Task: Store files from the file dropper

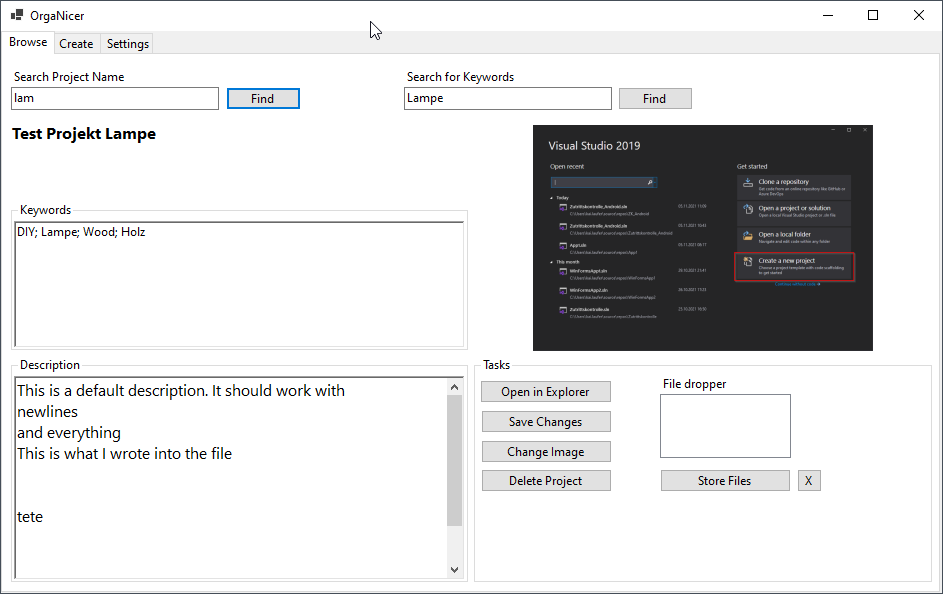Action: (725, 480)
